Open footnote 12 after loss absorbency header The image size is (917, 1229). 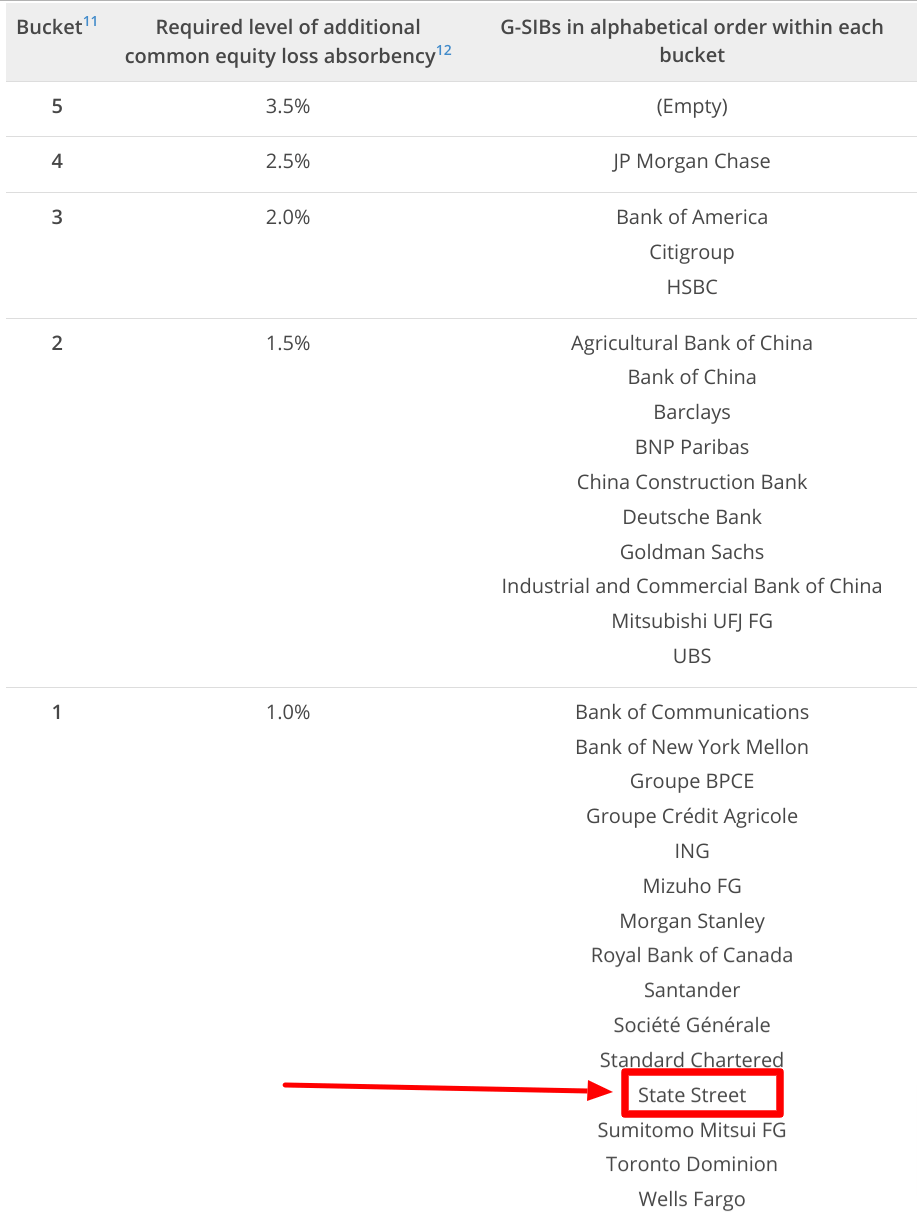(x=444, y=49)
